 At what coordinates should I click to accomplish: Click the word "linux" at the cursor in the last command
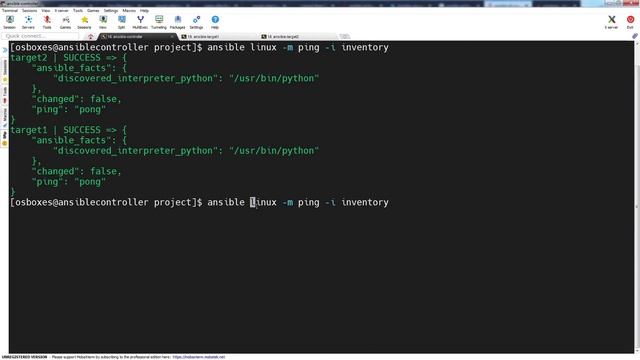tap(263, 202)
